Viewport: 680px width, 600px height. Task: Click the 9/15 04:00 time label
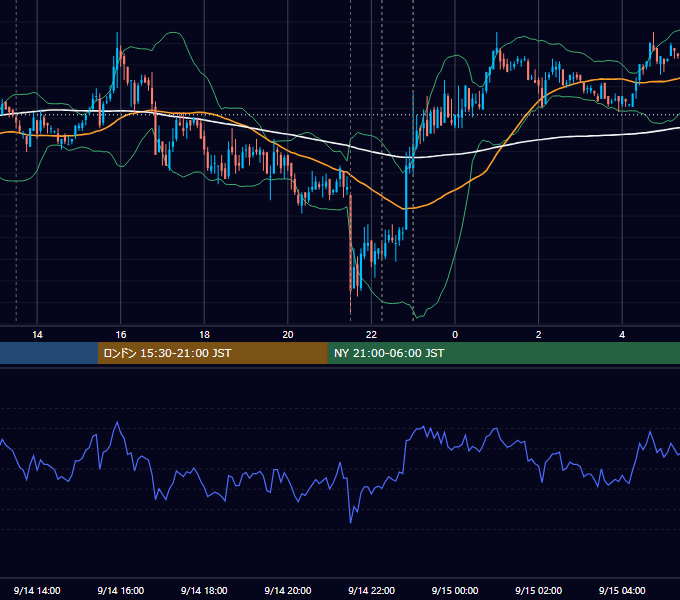click(622, 590)
